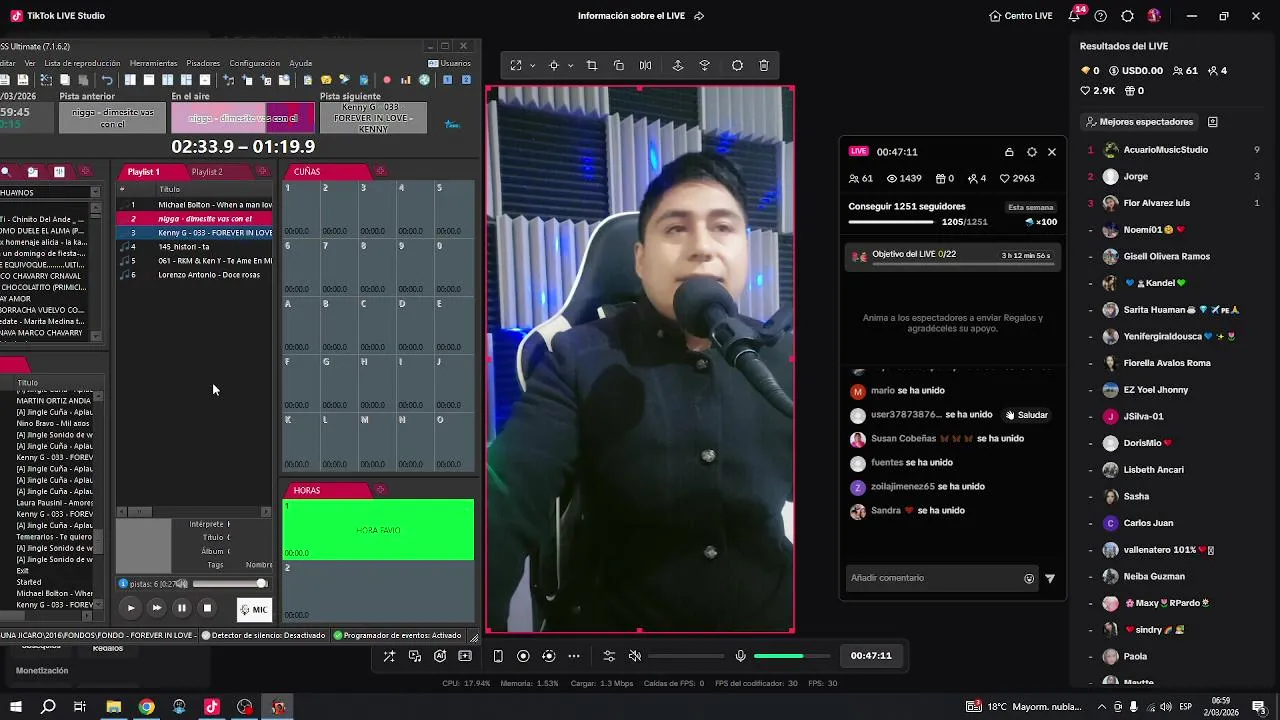Click the Usuarios button
The width and height of the screenshot is (1280, 720).
(x=449, y=63)
